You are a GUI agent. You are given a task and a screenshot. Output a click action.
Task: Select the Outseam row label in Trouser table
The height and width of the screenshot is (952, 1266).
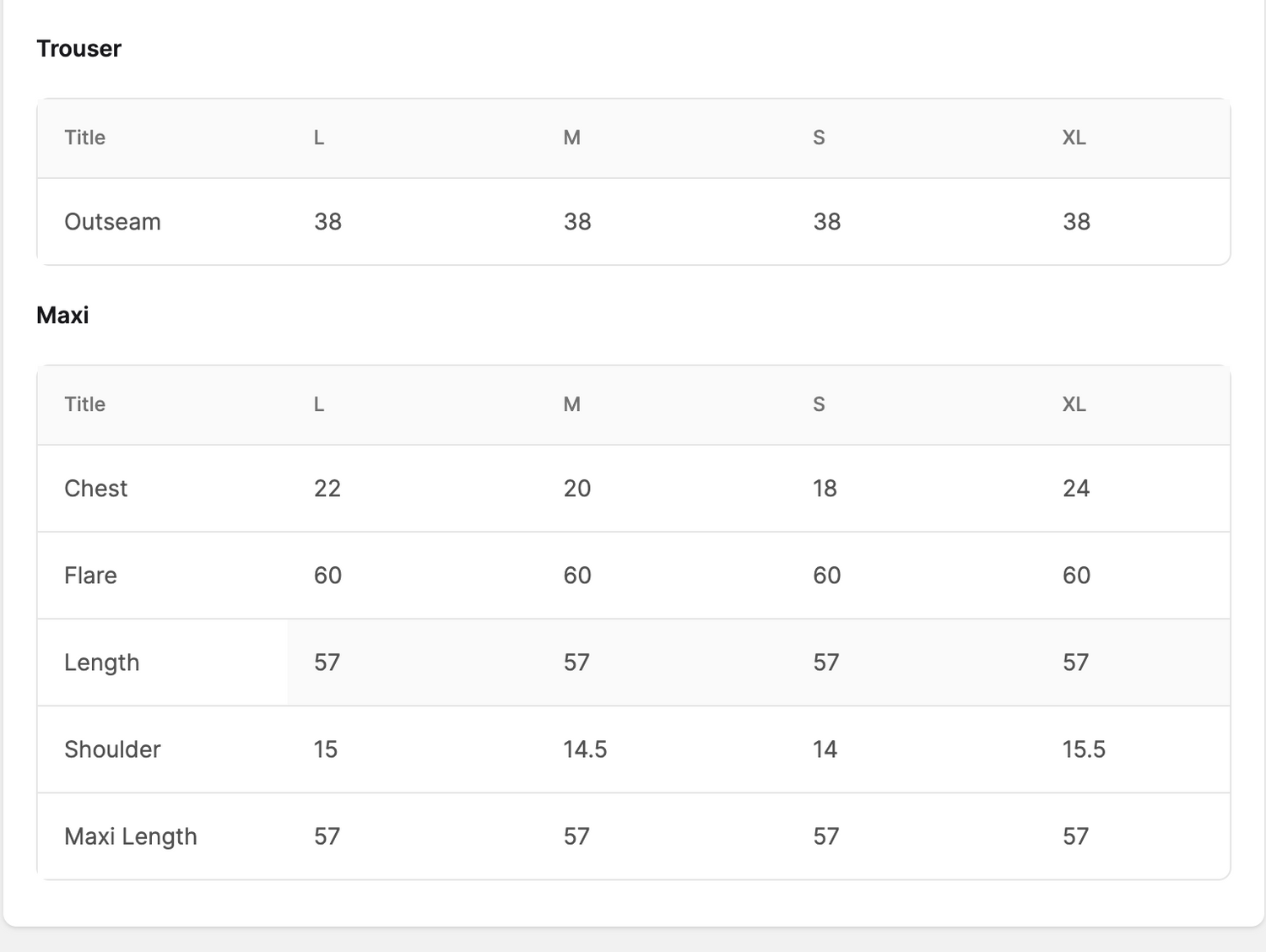click(112, 222)
